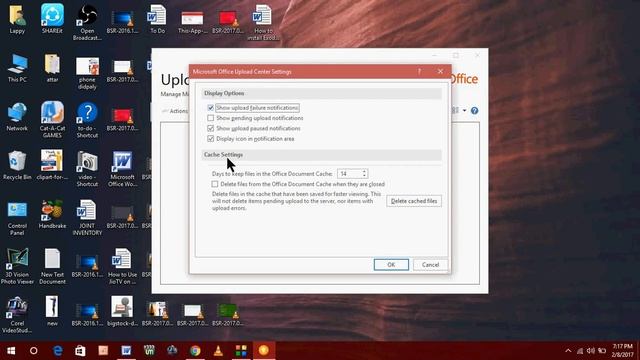640x360 pixels.
Task: Open VLC media player from taskbar
Action: 218,351
